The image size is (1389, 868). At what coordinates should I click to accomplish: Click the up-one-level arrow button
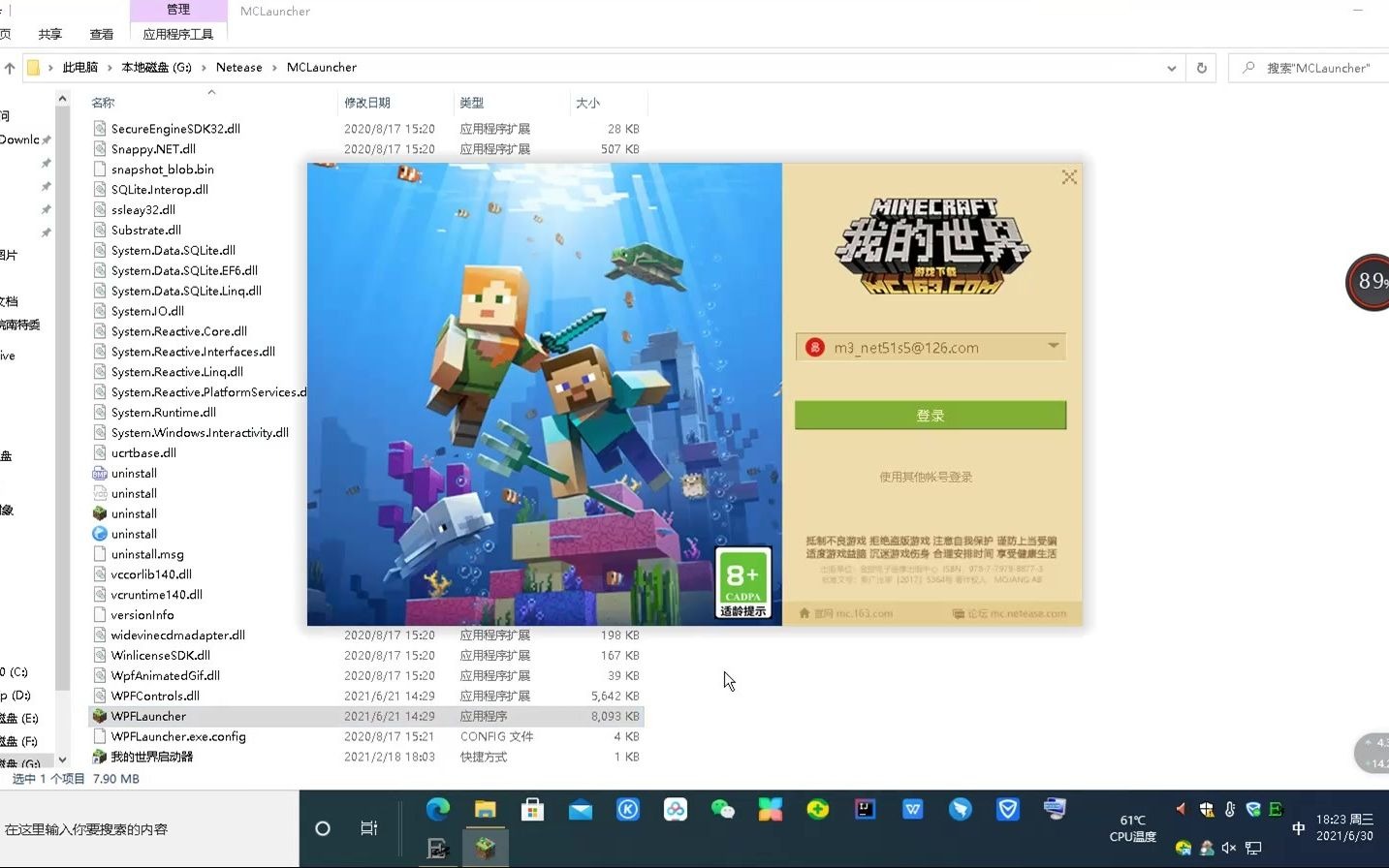point(10,68)
